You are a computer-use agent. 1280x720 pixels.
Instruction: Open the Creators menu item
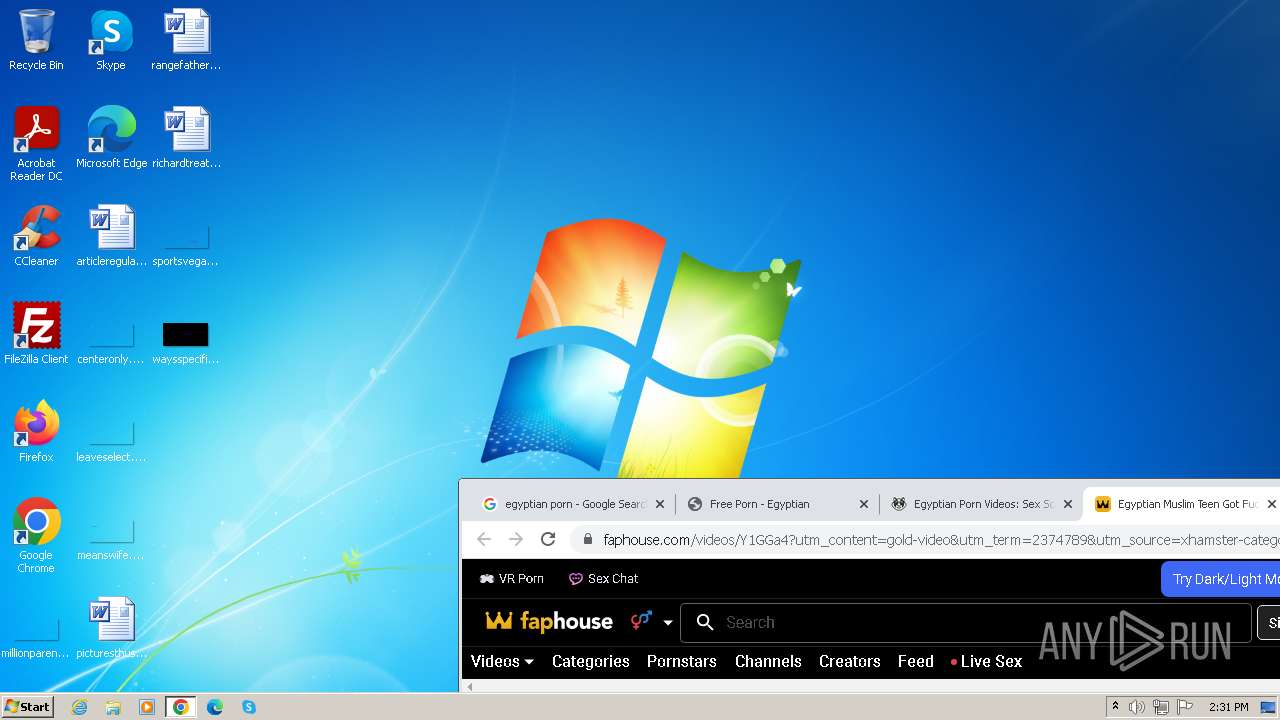[850, 661]
